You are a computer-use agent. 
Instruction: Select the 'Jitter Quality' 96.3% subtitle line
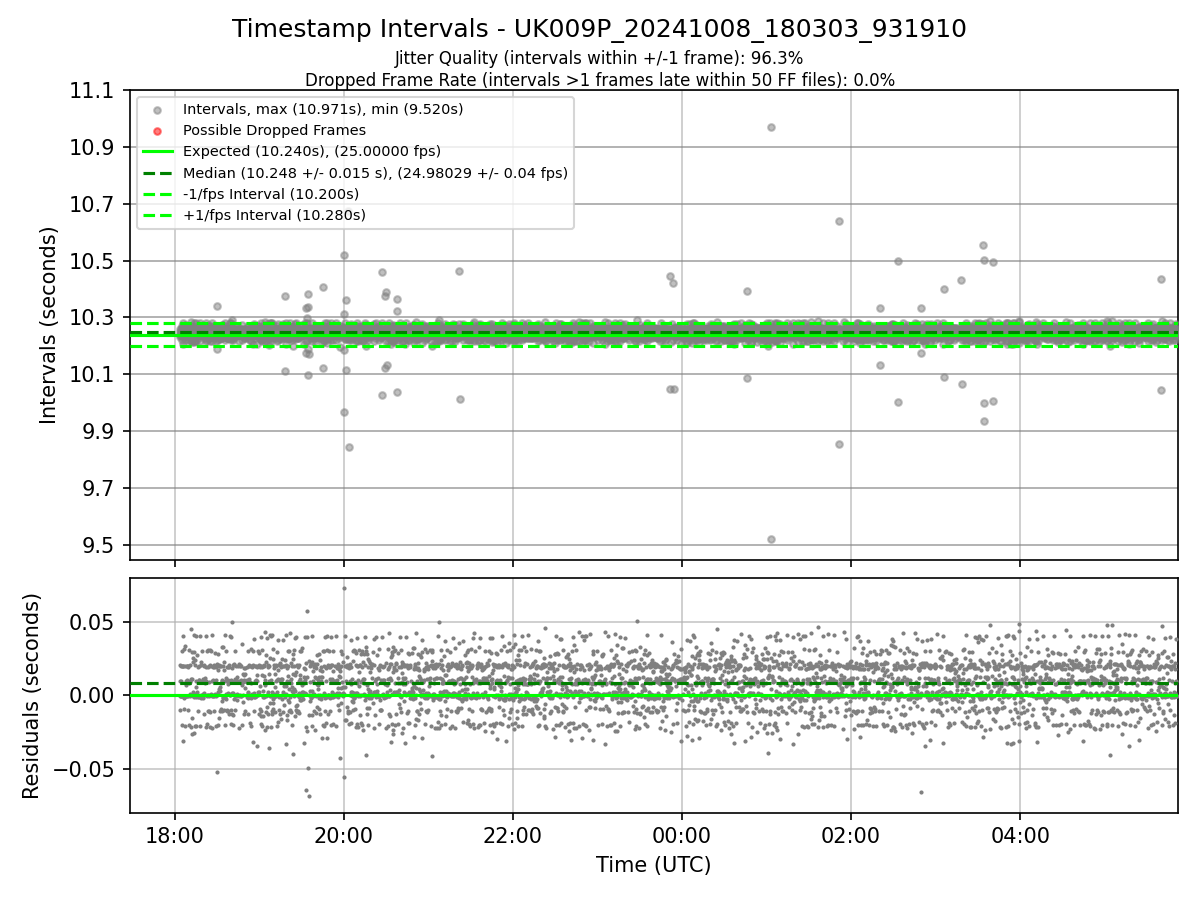pyautogui.click(x=599, y=58)
